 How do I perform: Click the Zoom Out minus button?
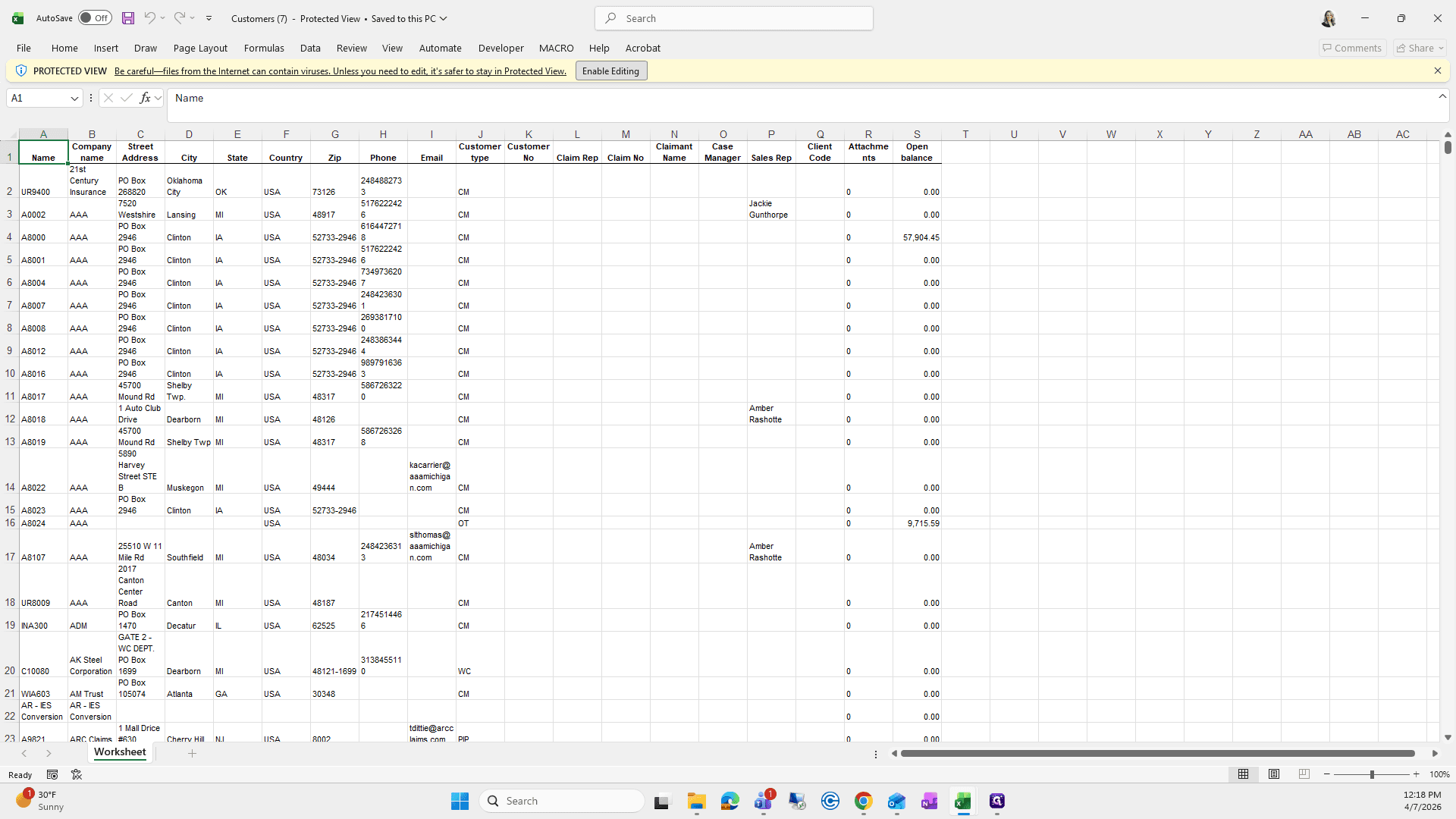pos(1326,774)
